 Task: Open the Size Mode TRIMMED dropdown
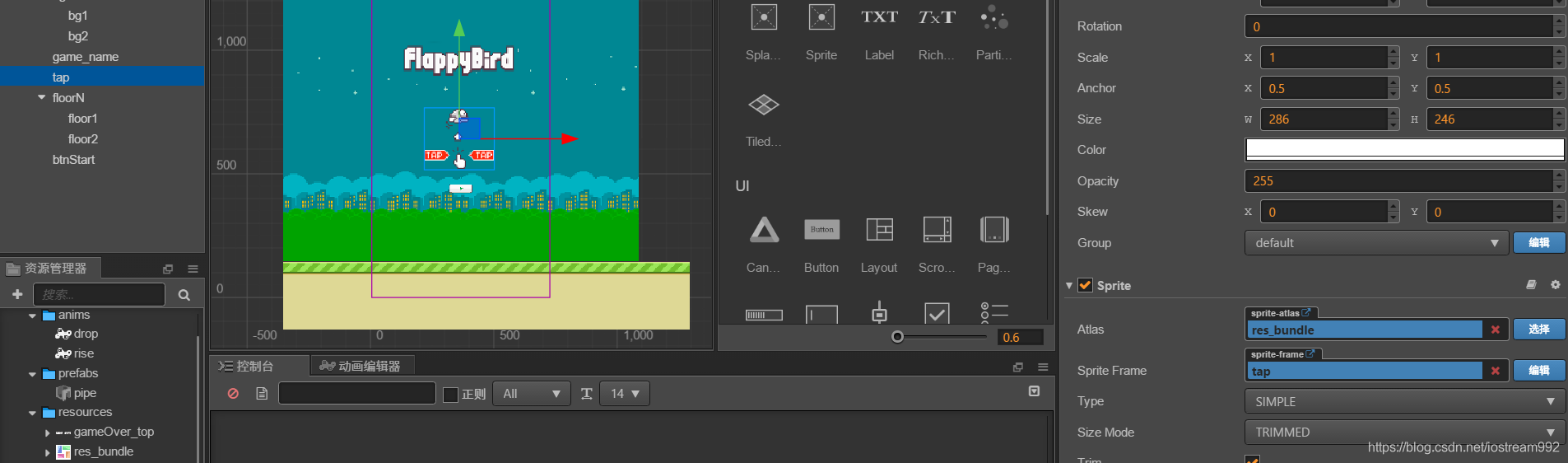1405,433
